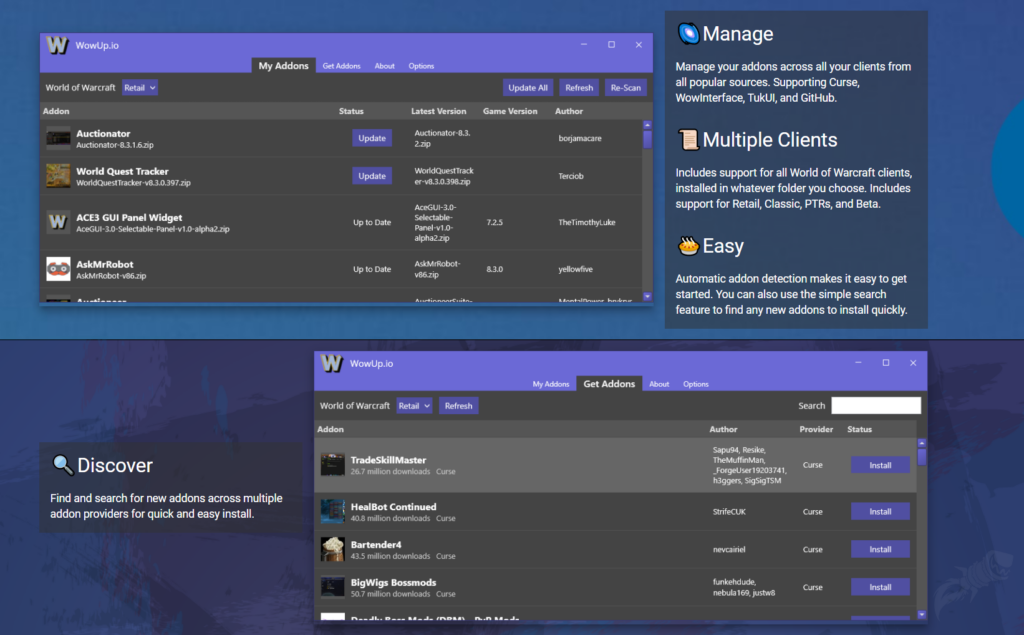Open the Options tab in the lower window
The image size is (1024, 635).
695,384
